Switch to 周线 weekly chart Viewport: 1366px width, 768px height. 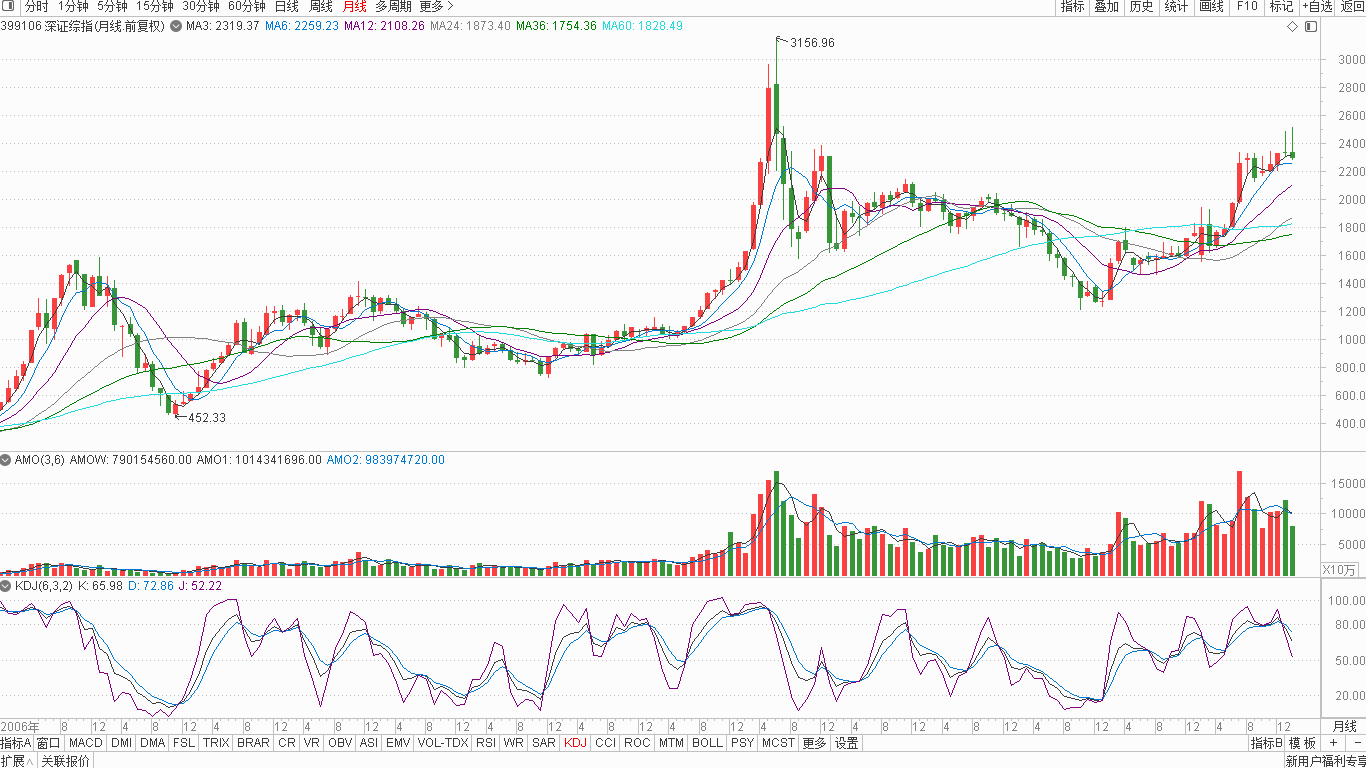pyautogui.click(x=321, y=6)
